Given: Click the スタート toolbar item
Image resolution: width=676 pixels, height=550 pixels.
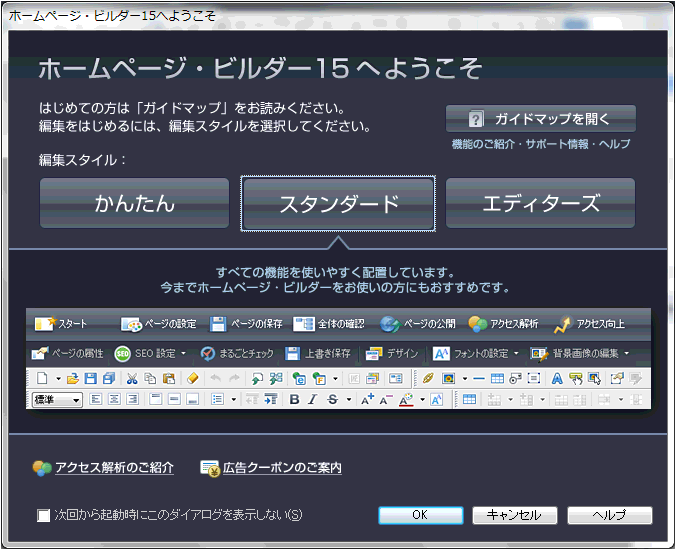Looking at the screenshot, I should tap(61, 324).
